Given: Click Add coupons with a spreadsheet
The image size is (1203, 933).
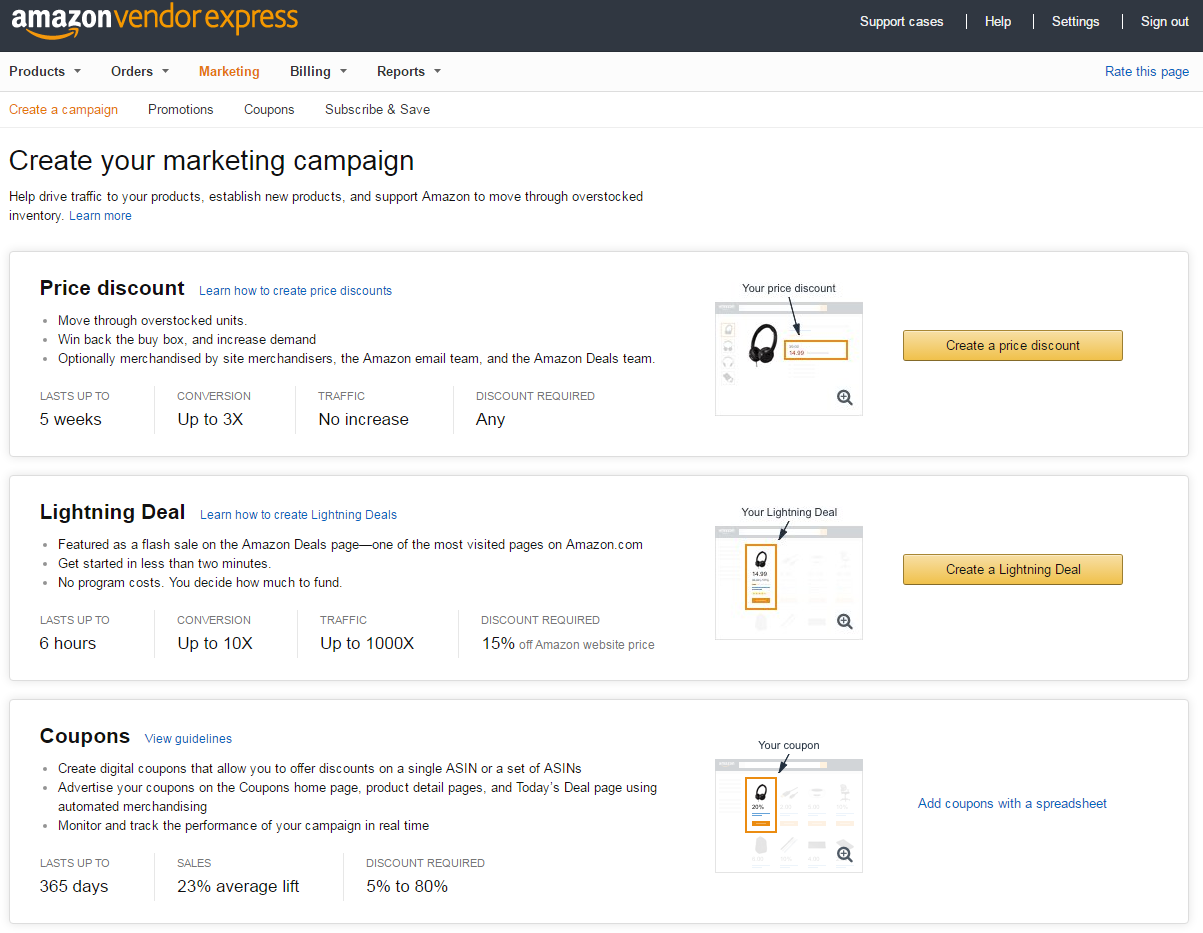Looking at the screenshot, I should tap(1012, 803).
